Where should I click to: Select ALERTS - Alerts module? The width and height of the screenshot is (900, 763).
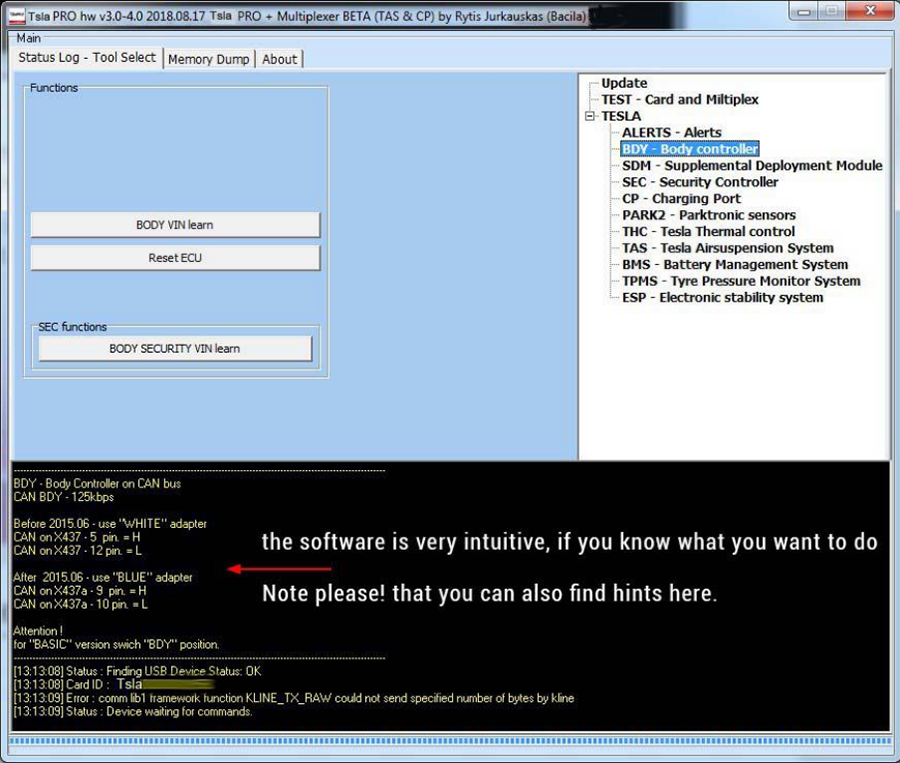click(671, 133)
